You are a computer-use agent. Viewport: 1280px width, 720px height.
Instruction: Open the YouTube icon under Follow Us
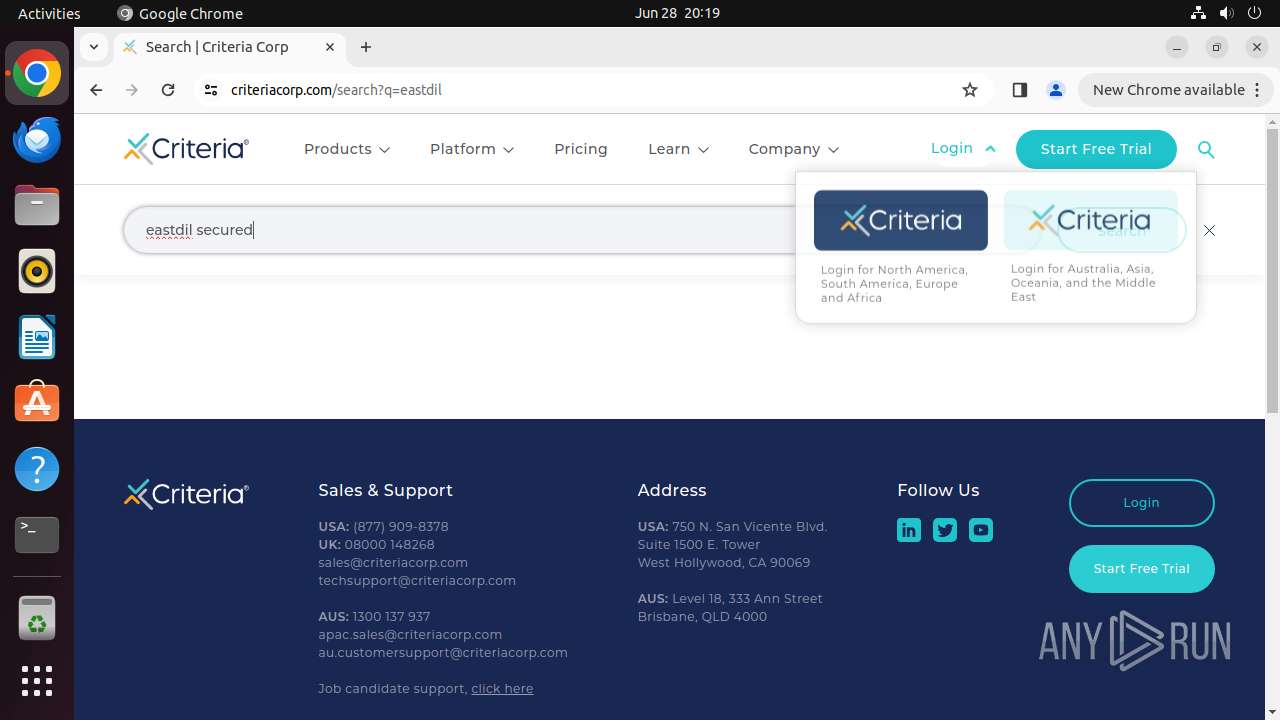point(981,530)
